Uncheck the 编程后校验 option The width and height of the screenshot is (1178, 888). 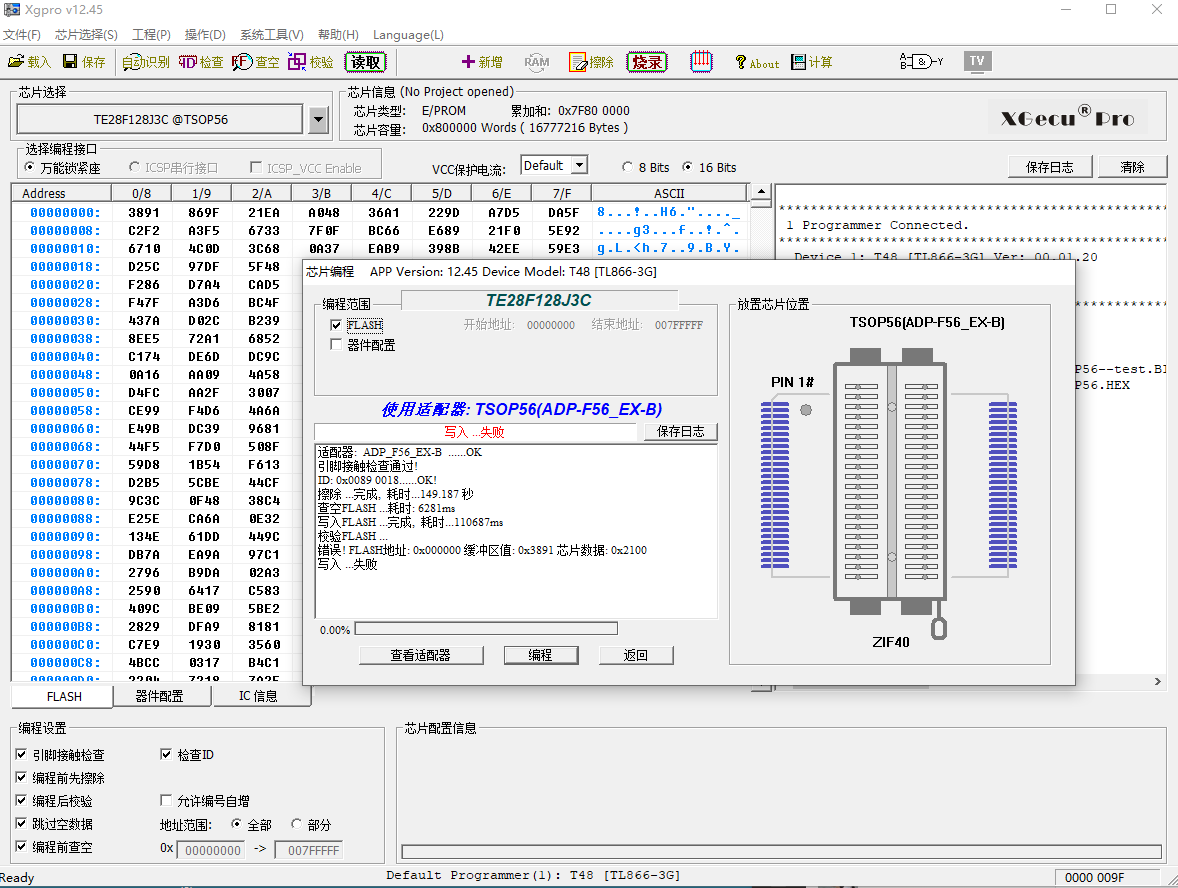[x=22, y=801]
